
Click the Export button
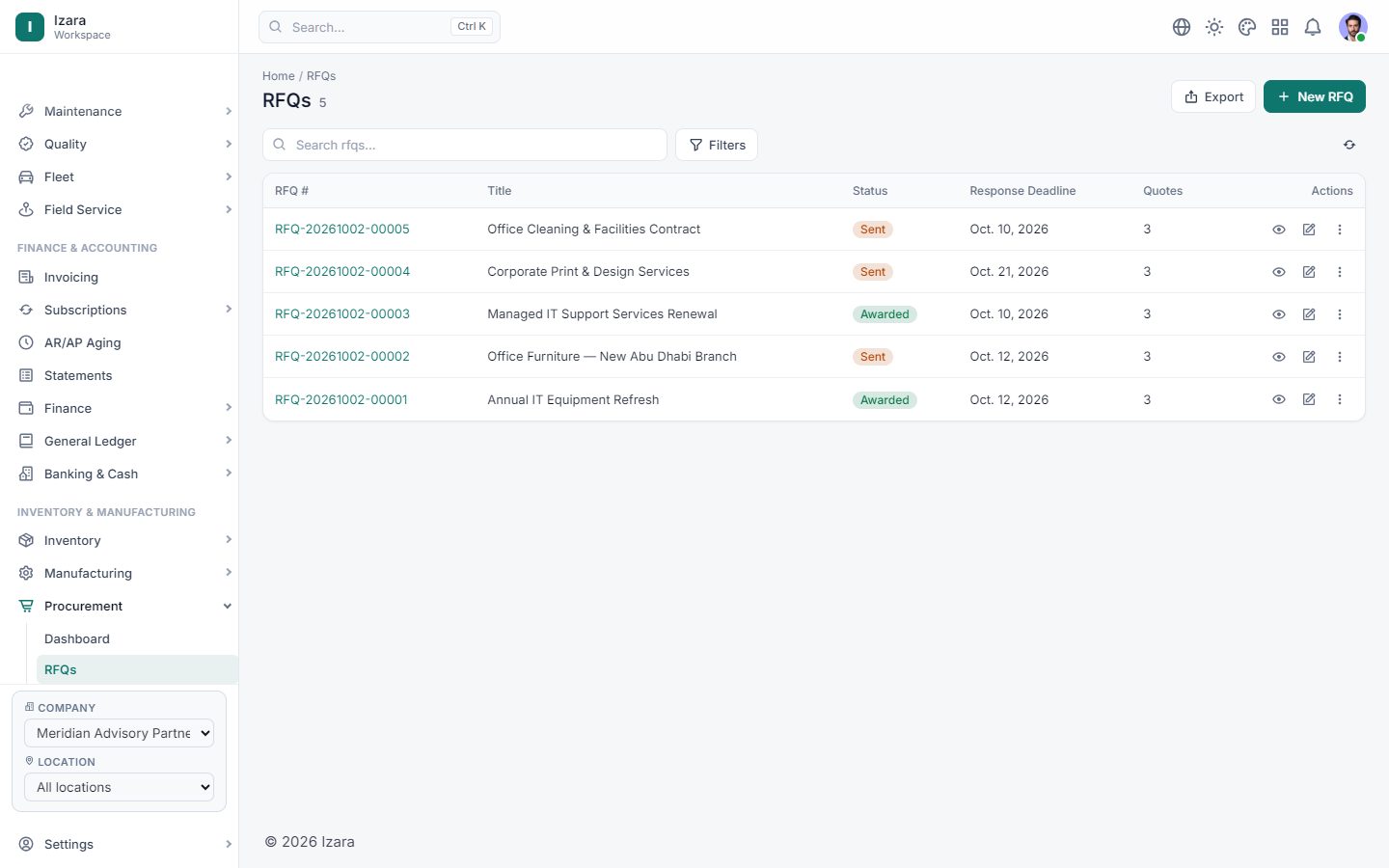[1213, 96]
